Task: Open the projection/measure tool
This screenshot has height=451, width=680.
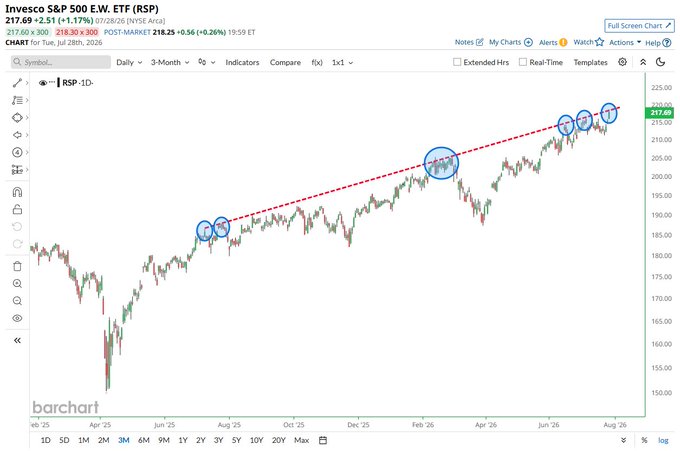Action: click(x=17, y=170)
